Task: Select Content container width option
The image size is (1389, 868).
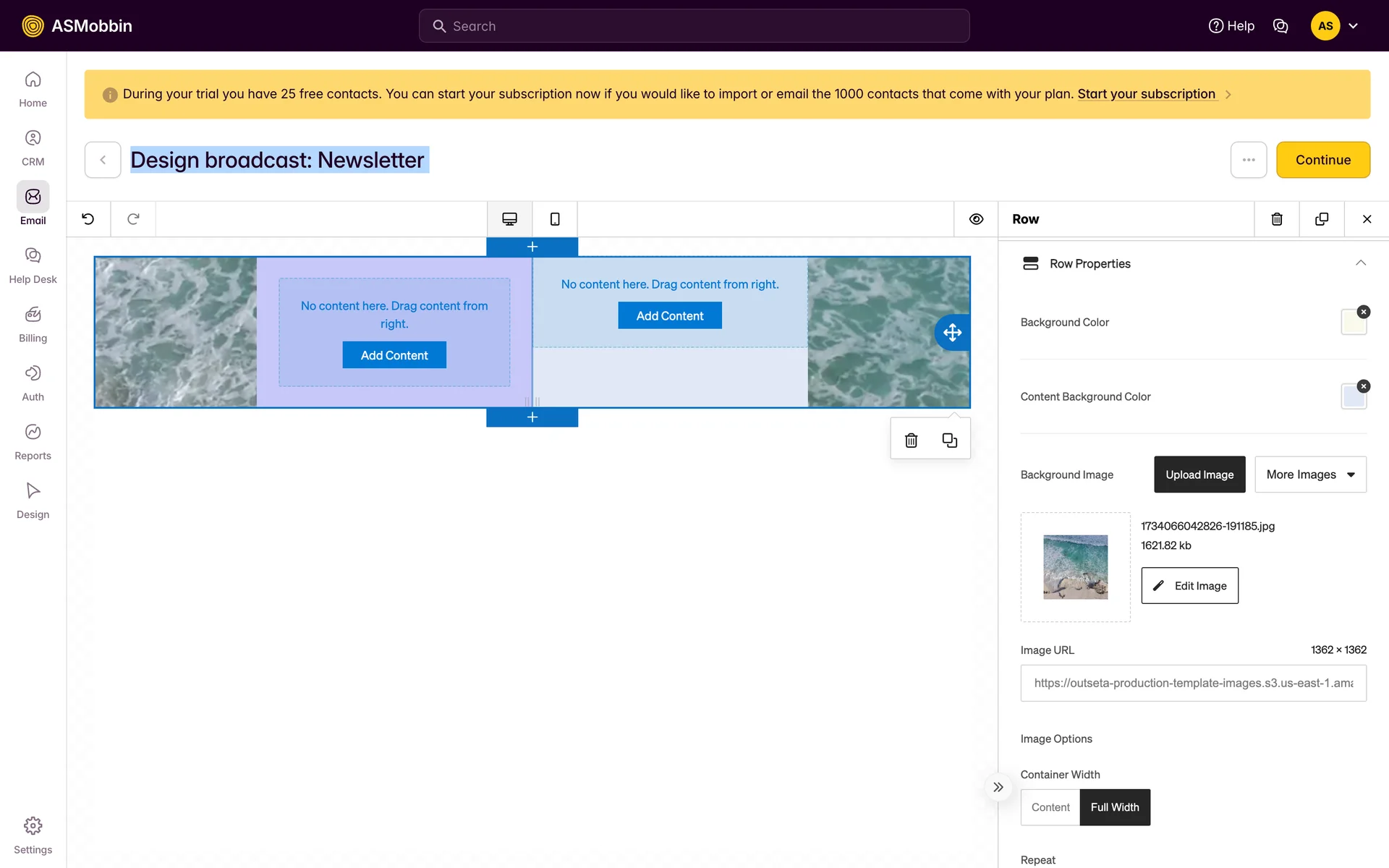Action: coord(1050,807)
